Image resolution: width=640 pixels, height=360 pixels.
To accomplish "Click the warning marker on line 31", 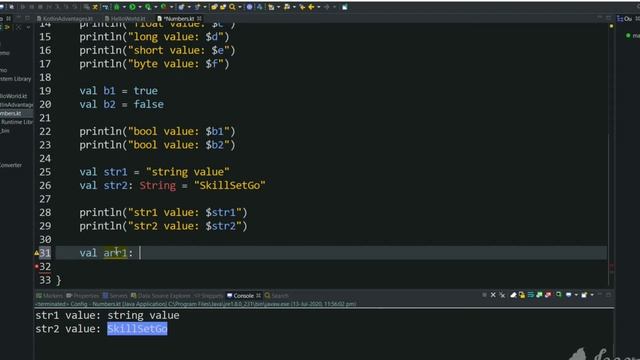I will [x=36, y=253].
